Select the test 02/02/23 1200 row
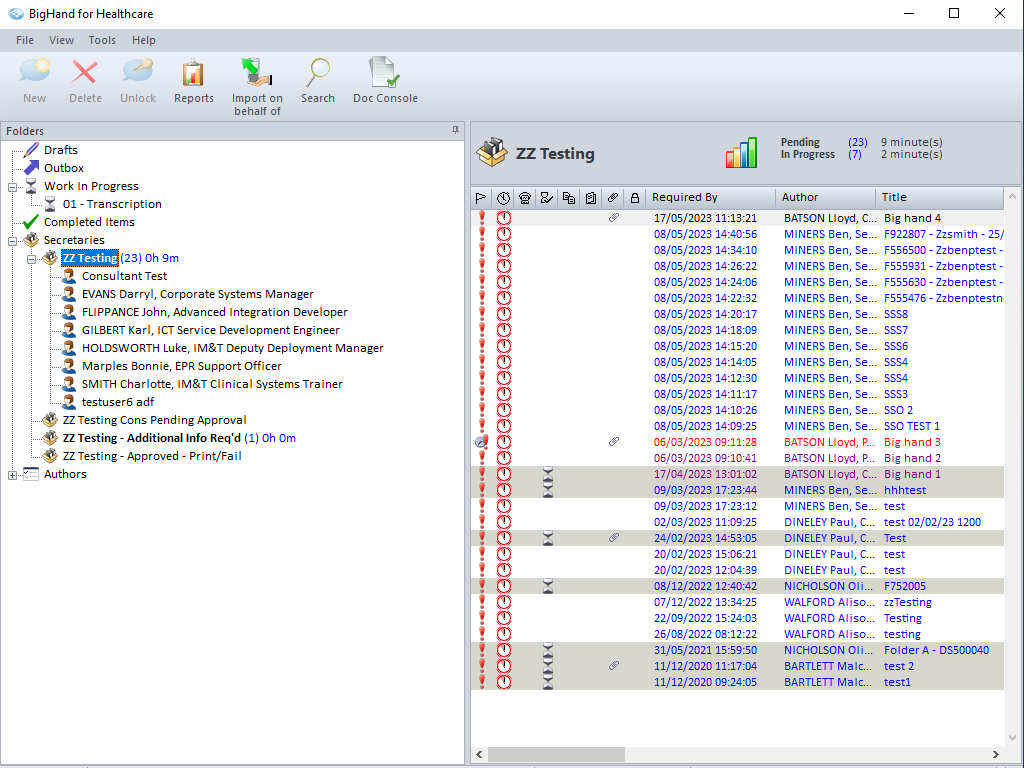The image size is (1024, 768). coord(737,522)
